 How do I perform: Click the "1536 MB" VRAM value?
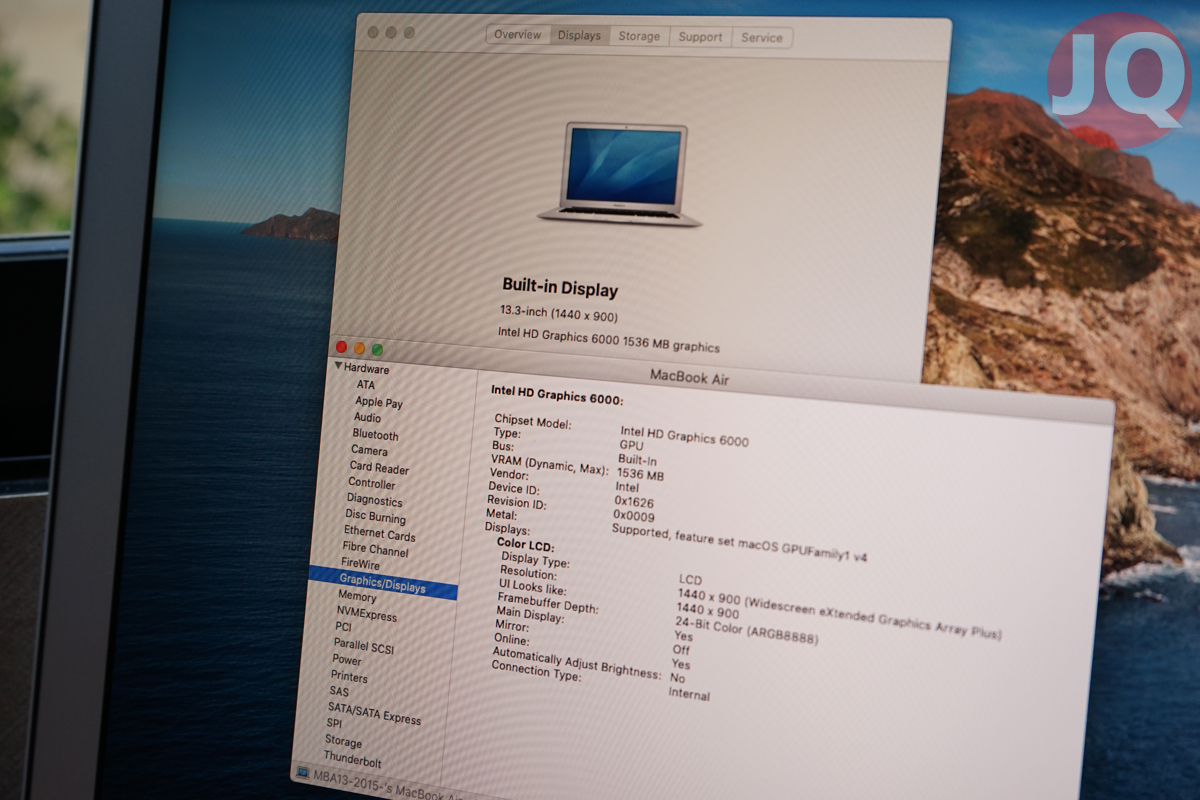(640, 474)
